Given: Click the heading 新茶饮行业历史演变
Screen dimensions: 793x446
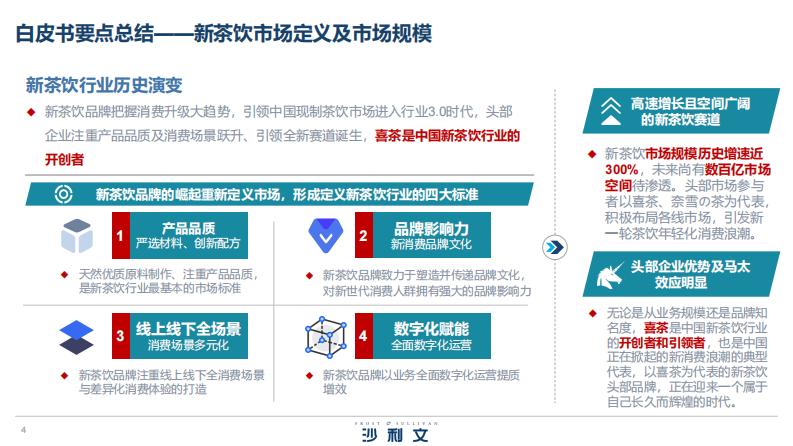Looking at the screenshot, I should pyautogui.click(x=104, y=85).
